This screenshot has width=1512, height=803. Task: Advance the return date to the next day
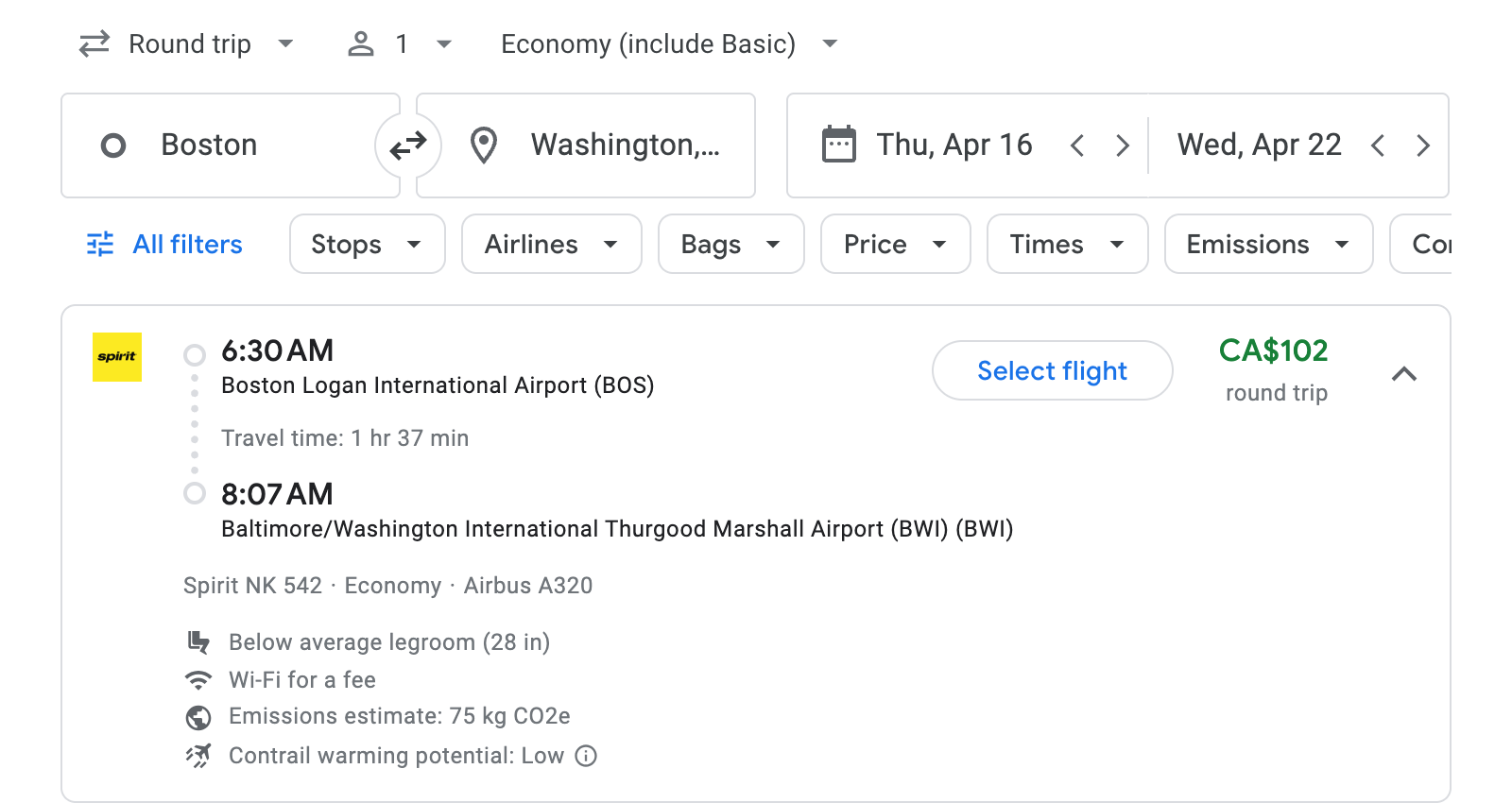[1423, 145]
